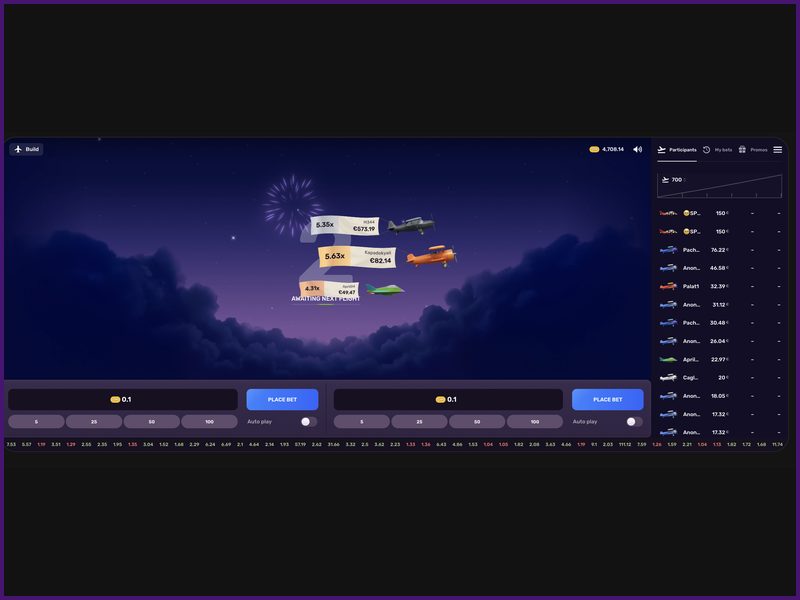Click the Build airplane icon

pyautogui.click(x=18, y=149)
